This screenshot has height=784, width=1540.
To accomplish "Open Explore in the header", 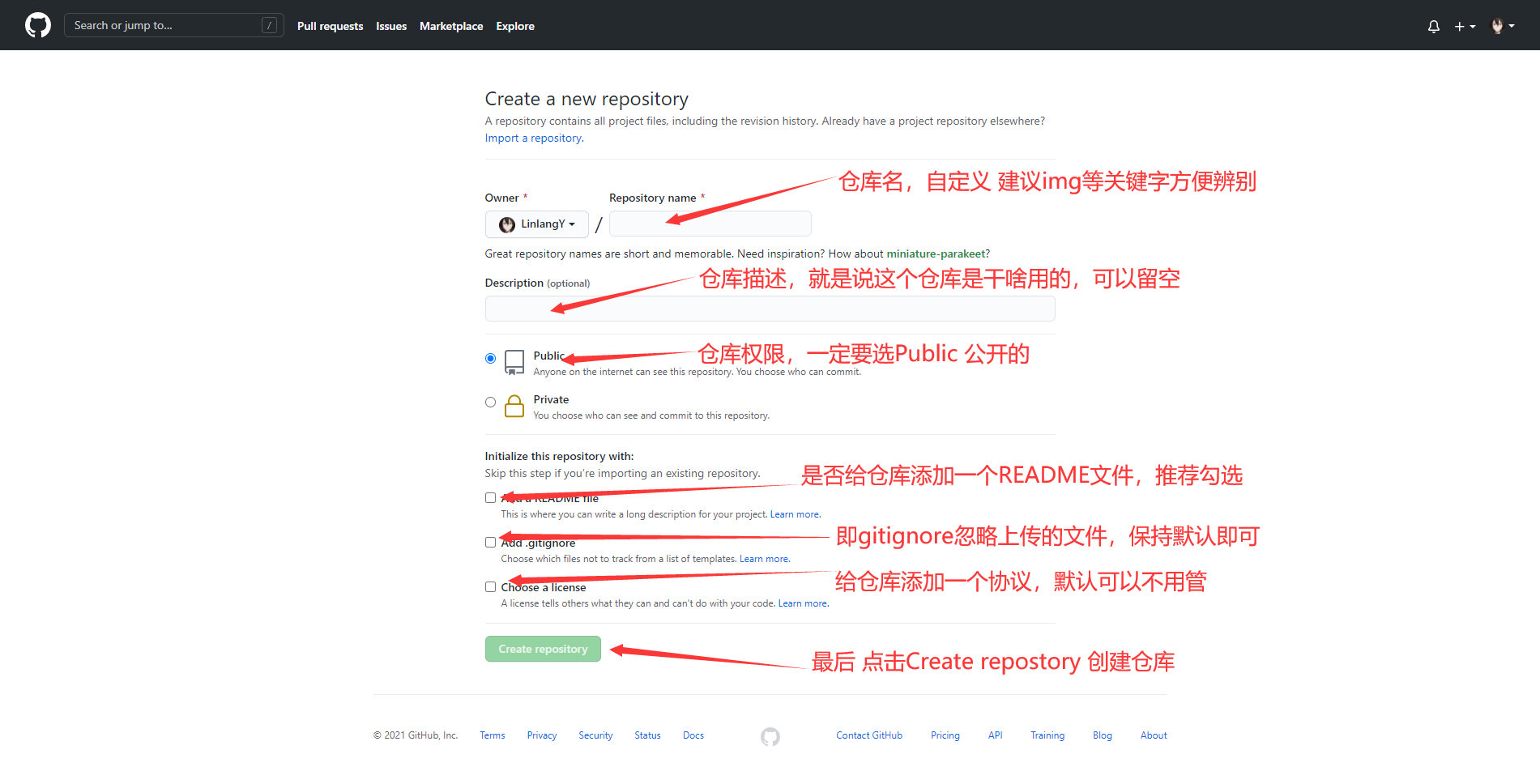I will point(515,26).
